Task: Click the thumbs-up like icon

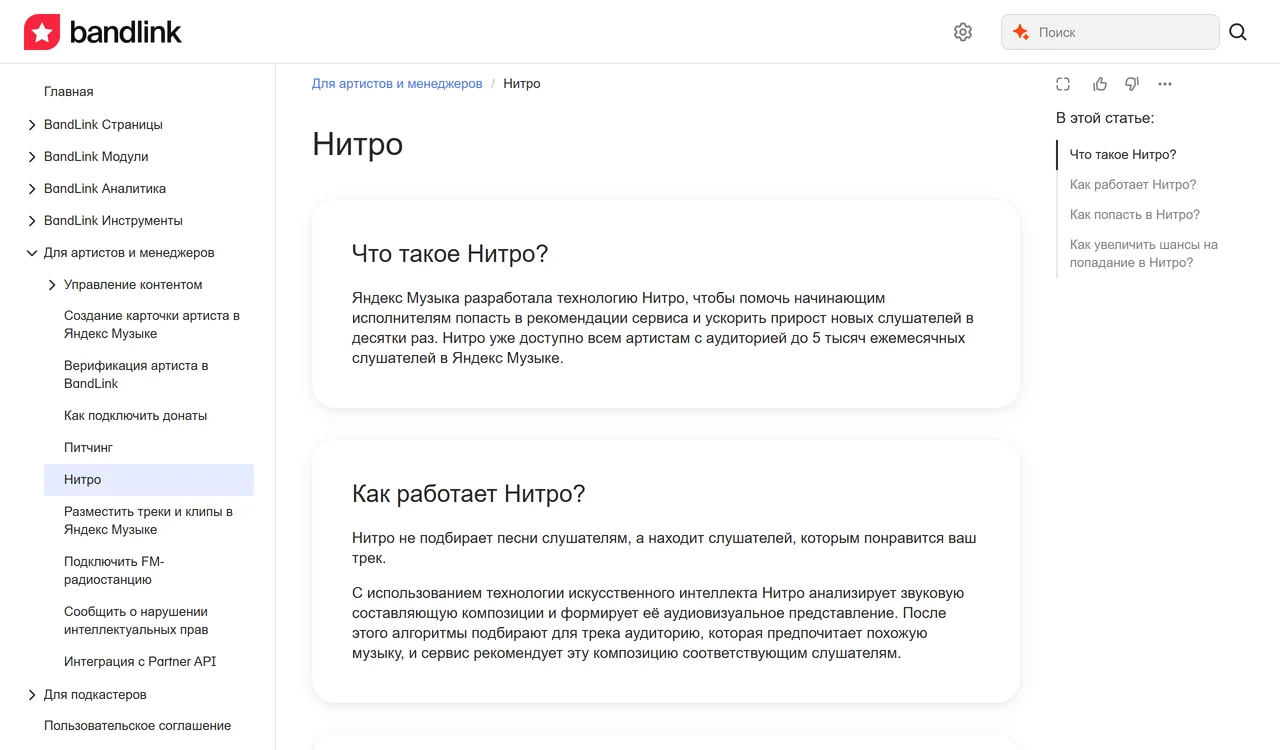Action: coord(1100,84)
